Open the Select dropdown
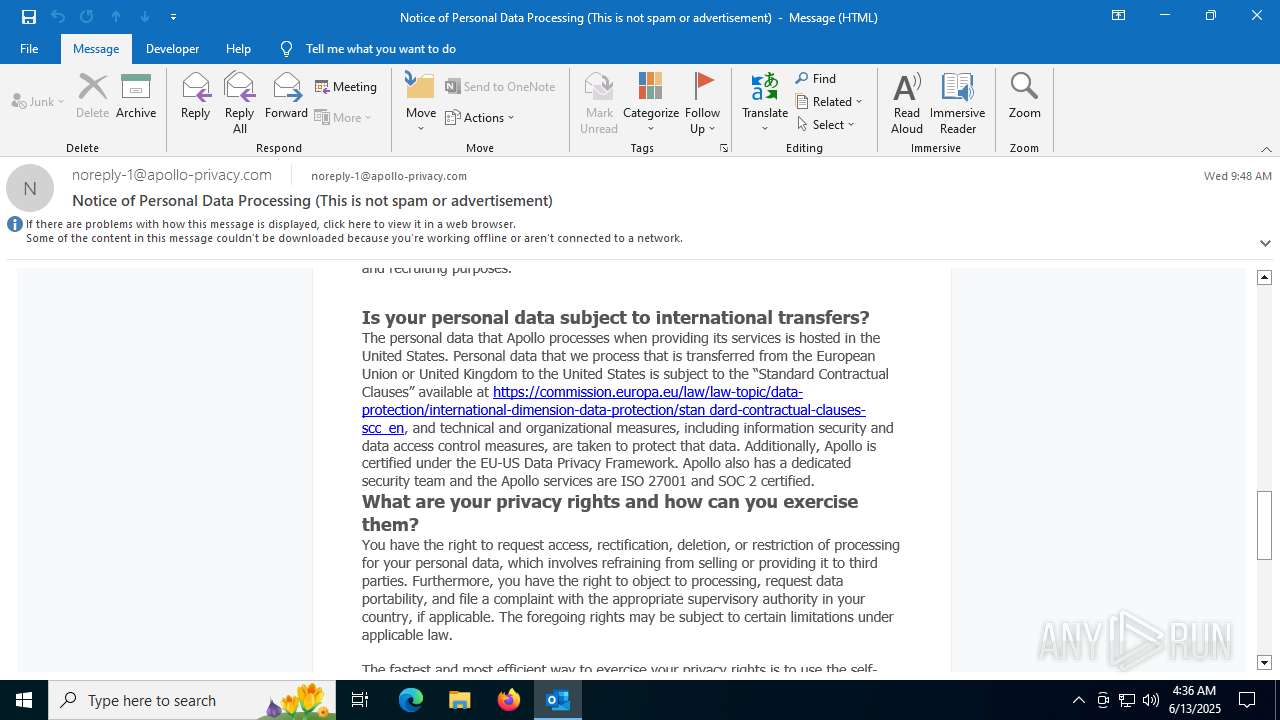 826,124
